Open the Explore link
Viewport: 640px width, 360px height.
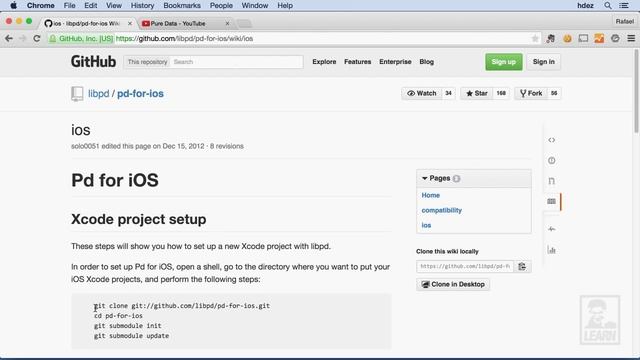pos(324,62)
